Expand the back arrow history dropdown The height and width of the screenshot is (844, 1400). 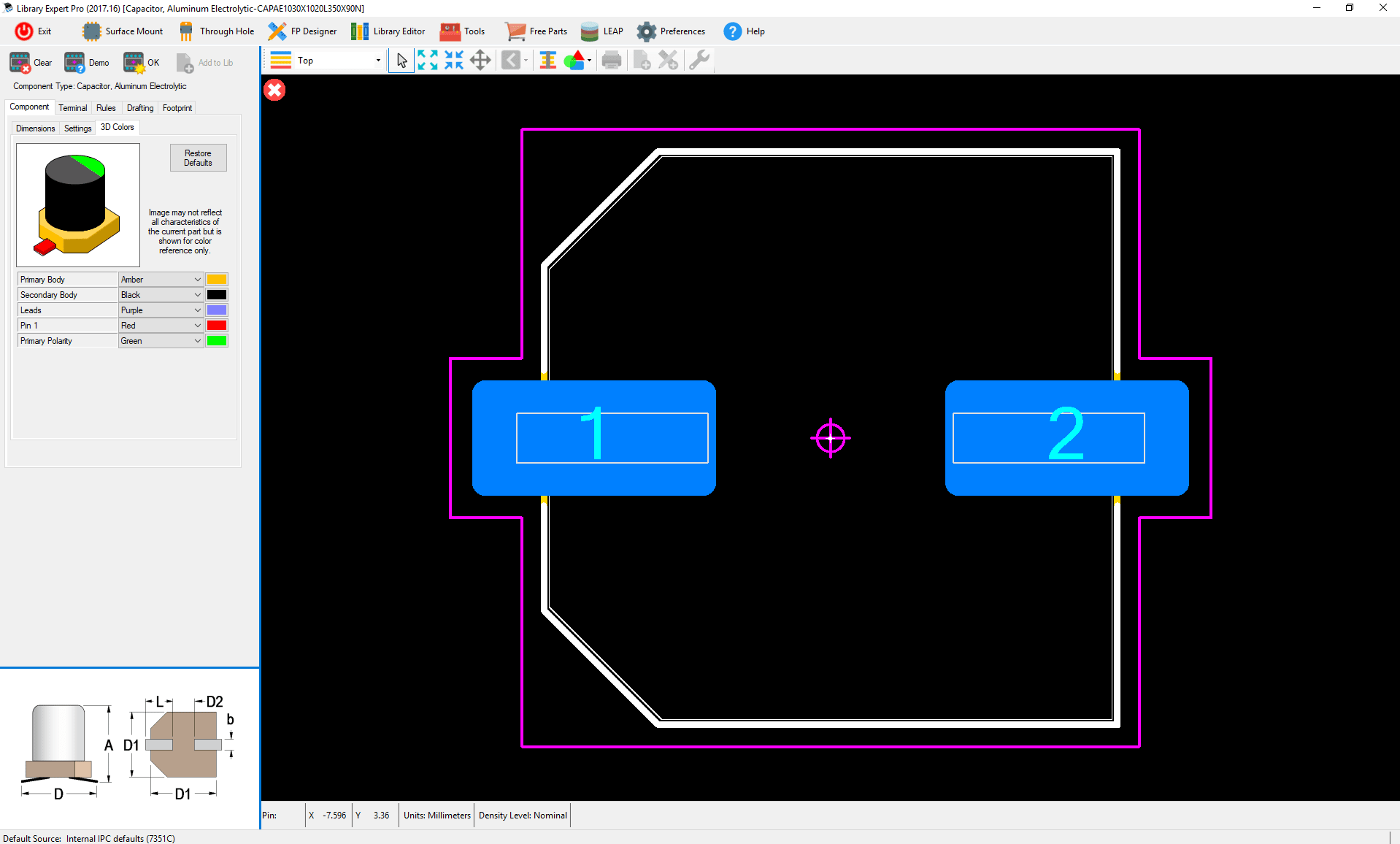526,61
